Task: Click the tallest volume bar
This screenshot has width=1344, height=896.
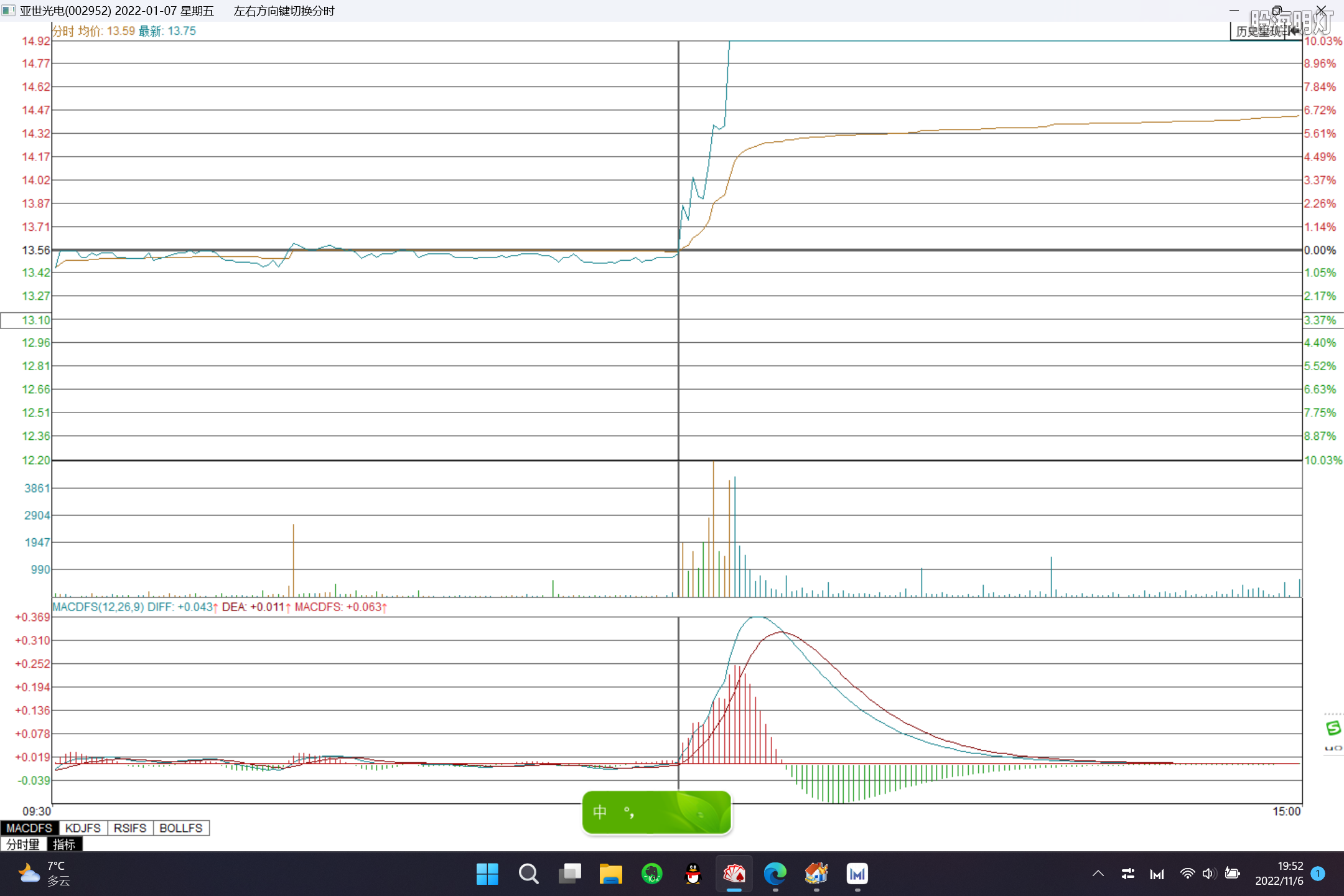Action: pyautogui.click(x=713, y=529)
